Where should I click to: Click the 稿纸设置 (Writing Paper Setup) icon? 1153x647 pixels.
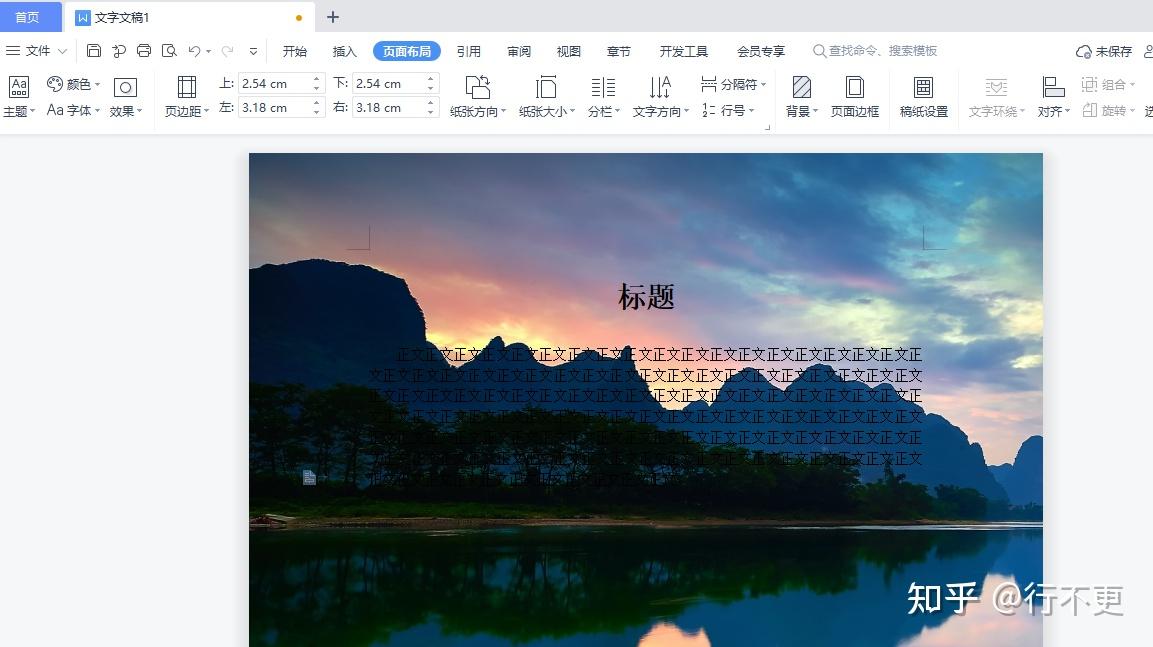click(922, 96)
